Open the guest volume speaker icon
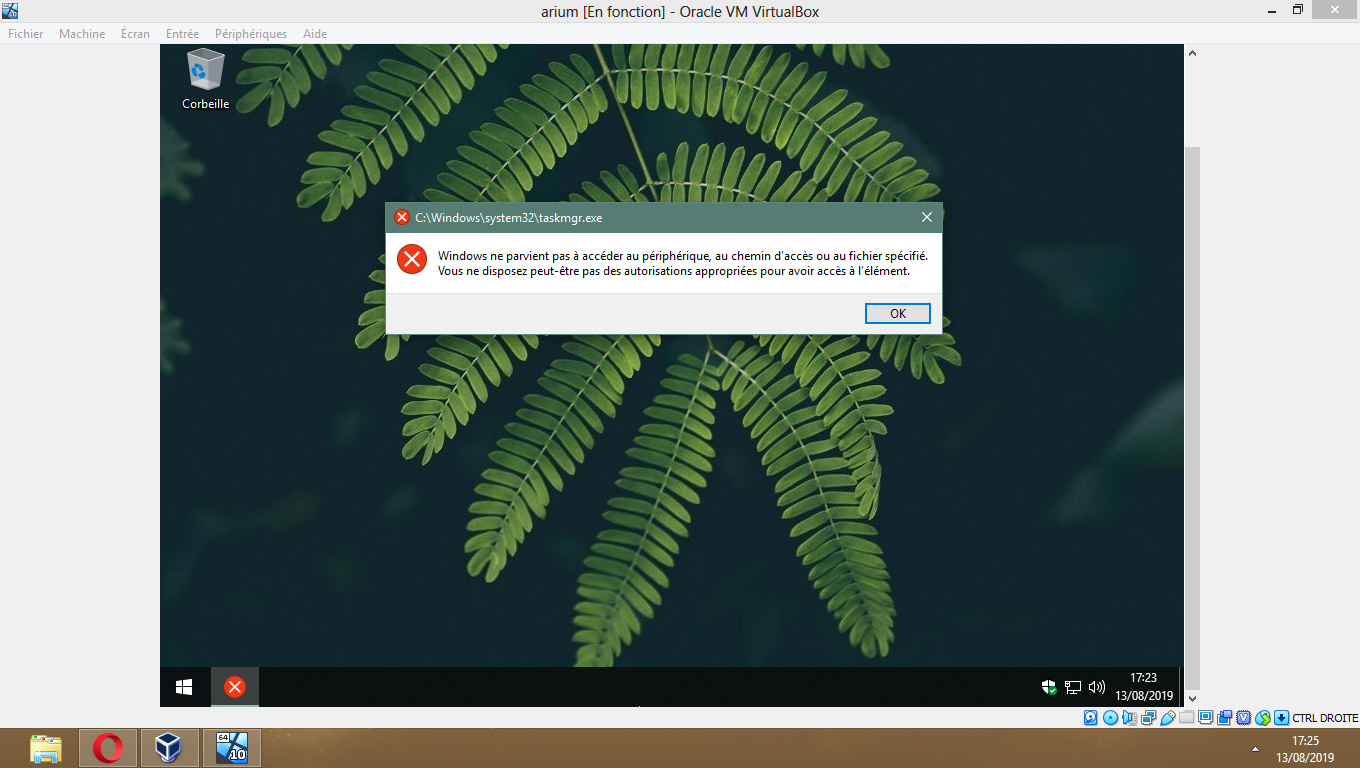This screenshot has width=1360, height=768. [1097, 687]
